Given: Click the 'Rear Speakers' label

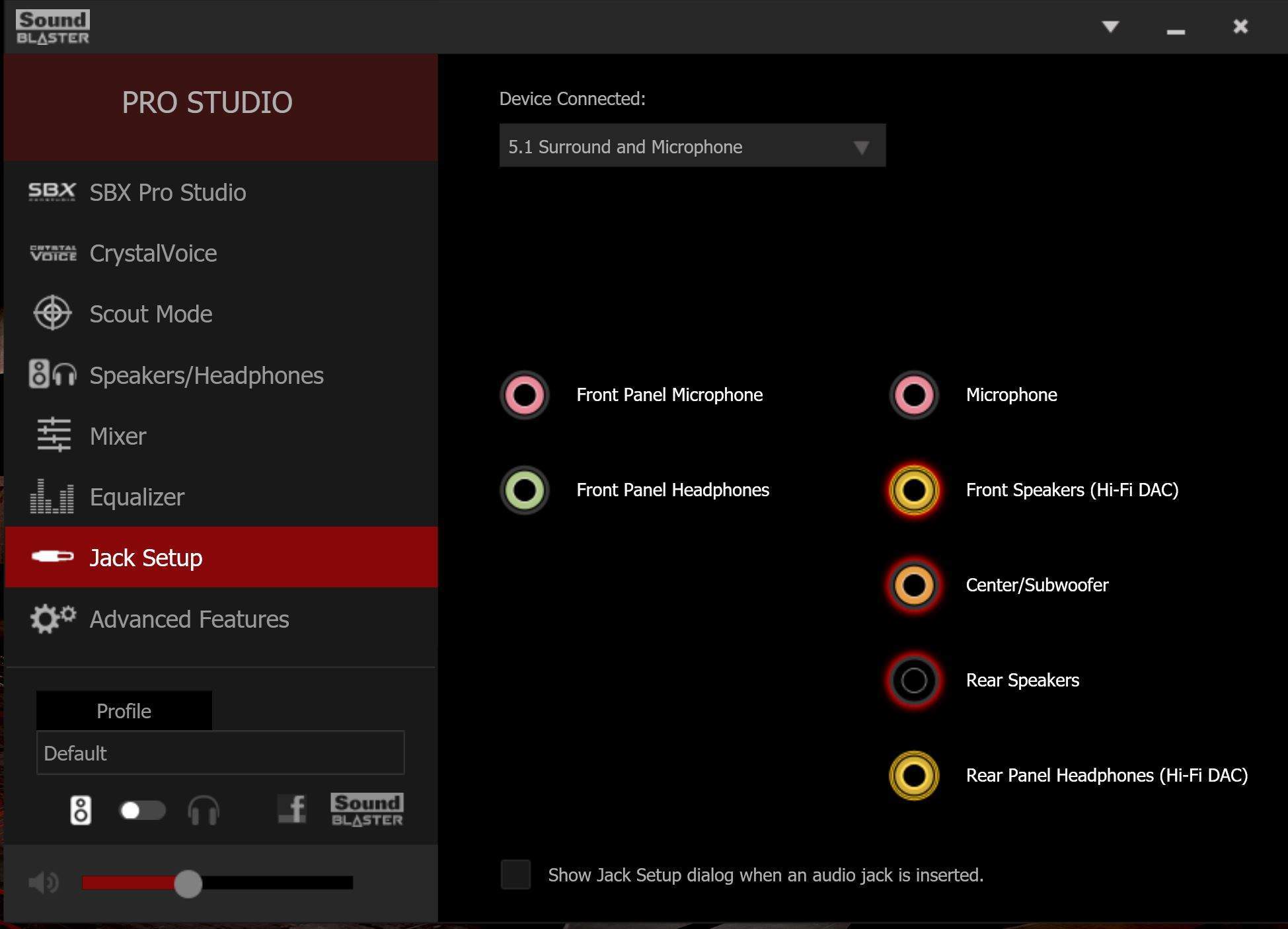Looking at the screenshot, I should point(1022,681).
